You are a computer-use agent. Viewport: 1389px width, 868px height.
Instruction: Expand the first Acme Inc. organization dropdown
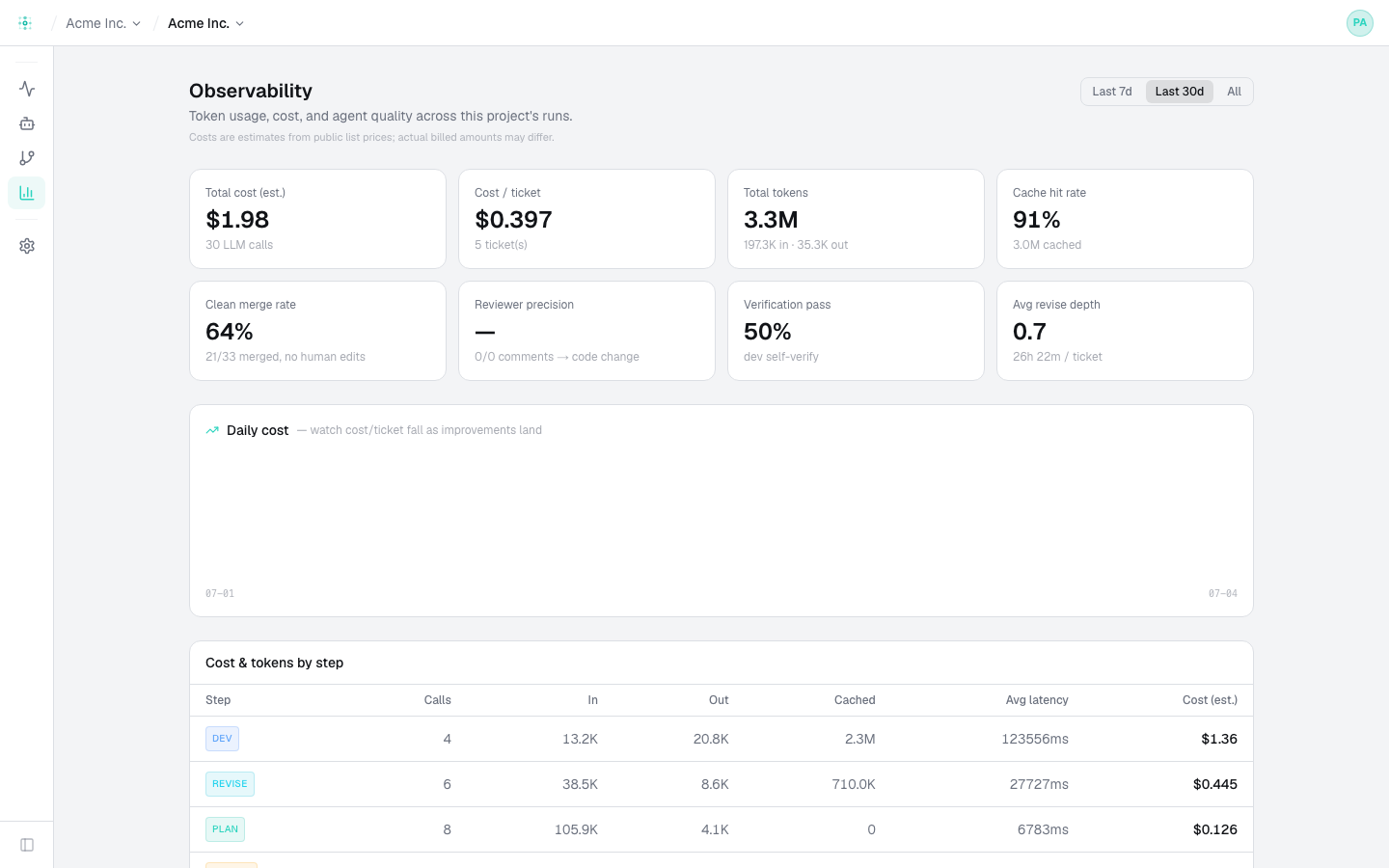[x=103, y=23]
